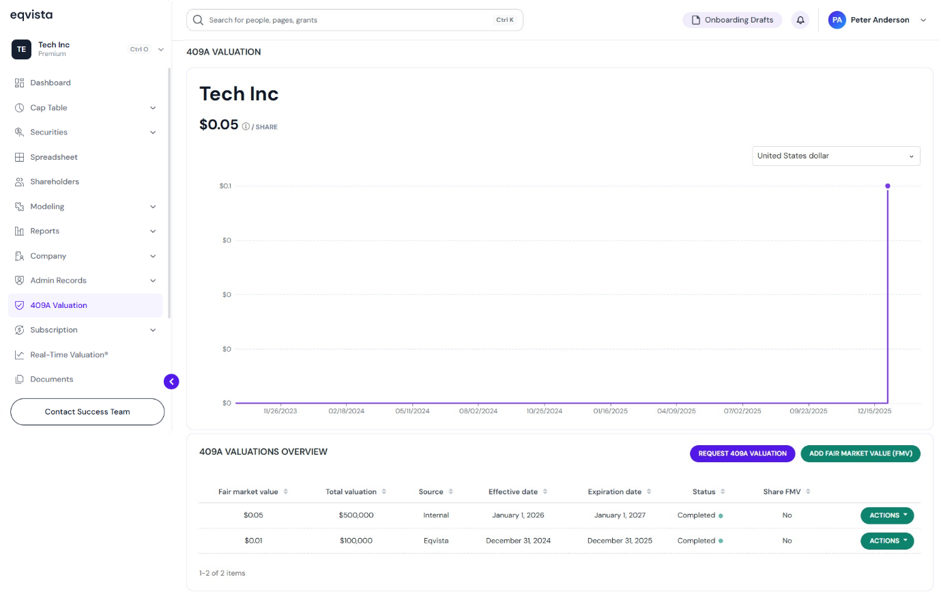Click the Documents icon in sidebar
The height and width of the screenshot is (594, 939).
pyautogui.click(x=19, y=379)
